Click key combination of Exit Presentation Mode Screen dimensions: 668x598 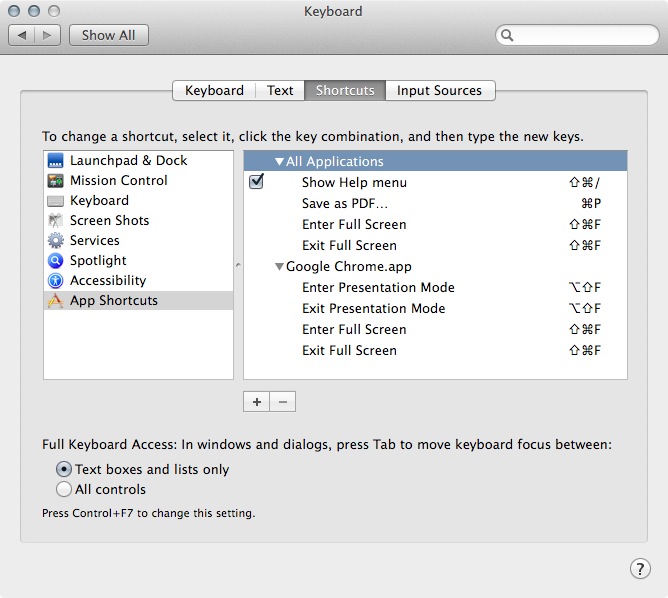(x=584, y=308)
